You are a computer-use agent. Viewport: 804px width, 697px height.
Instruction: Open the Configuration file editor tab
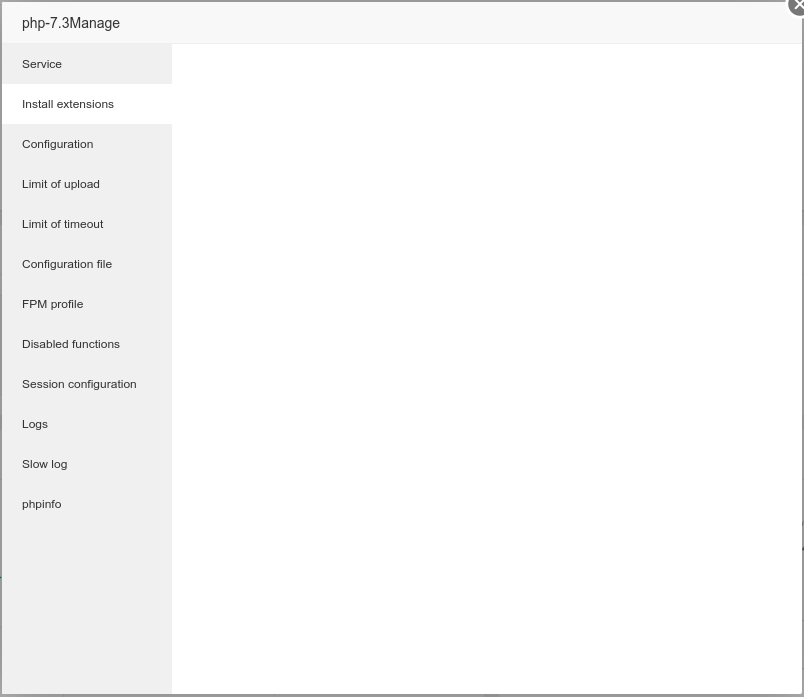(67, 264)
